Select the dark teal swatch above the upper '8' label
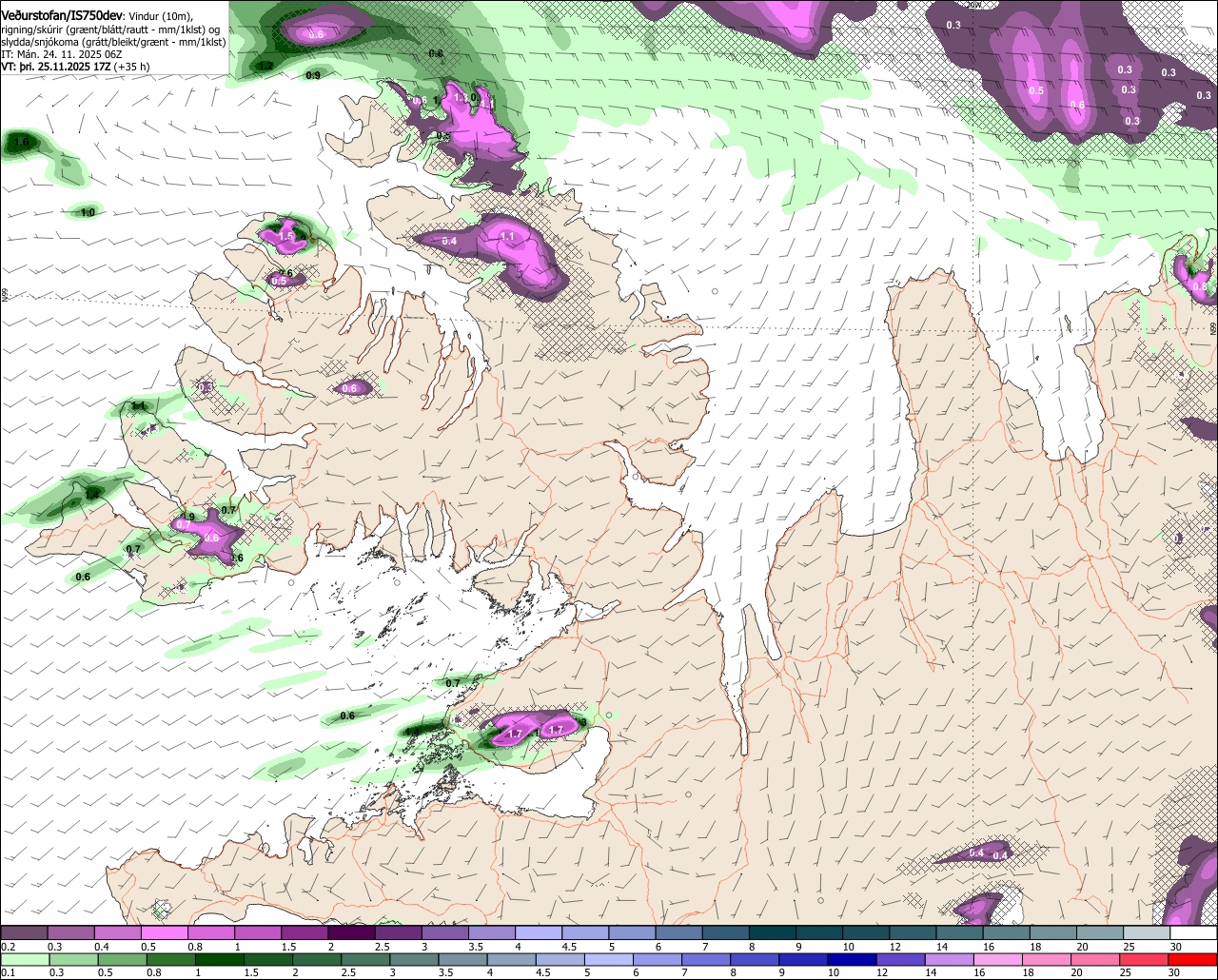Viewport: 1218px width, 980px height. click(773, 932)
